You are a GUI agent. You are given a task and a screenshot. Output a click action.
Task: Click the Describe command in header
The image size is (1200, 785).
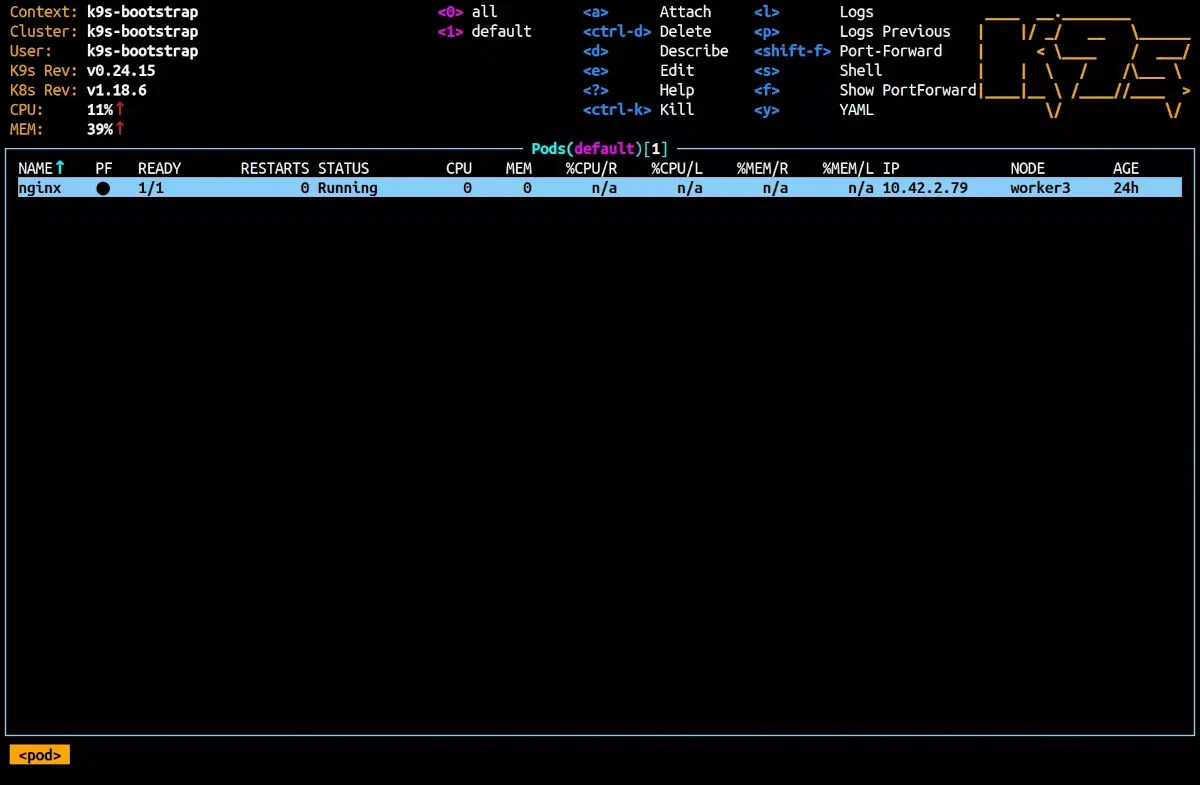pos(693,51)
